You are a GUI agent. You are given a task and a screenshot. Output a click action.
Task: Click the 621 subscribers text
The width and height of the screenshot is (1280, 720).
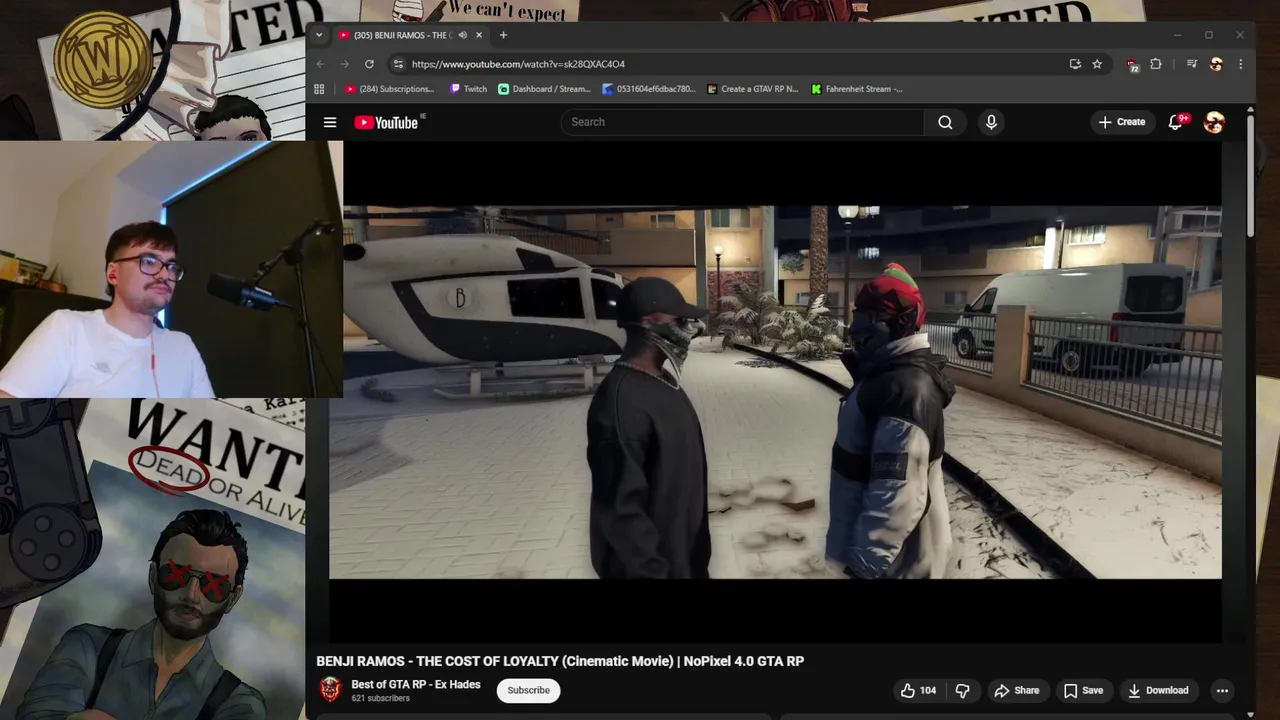(380, 699)
